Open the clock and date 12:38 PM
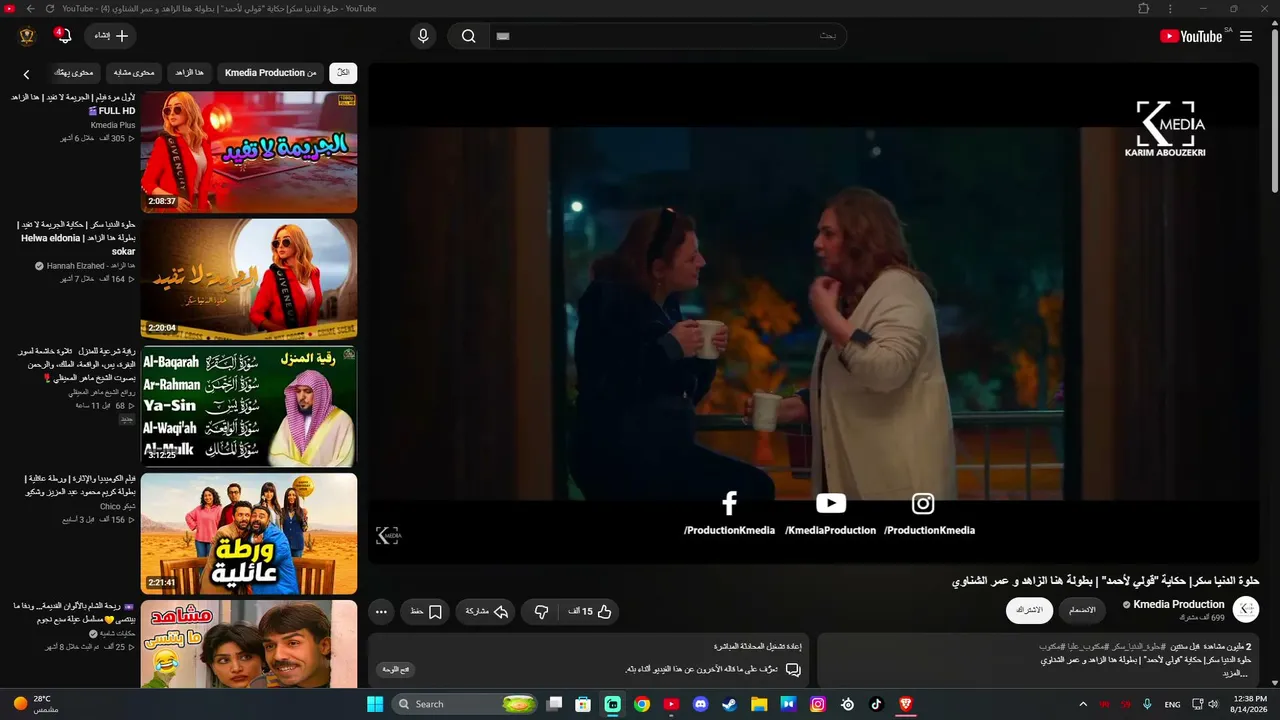Viewport: 1280px width, 720px height. pyautogui.click(x=1250, y=704)
